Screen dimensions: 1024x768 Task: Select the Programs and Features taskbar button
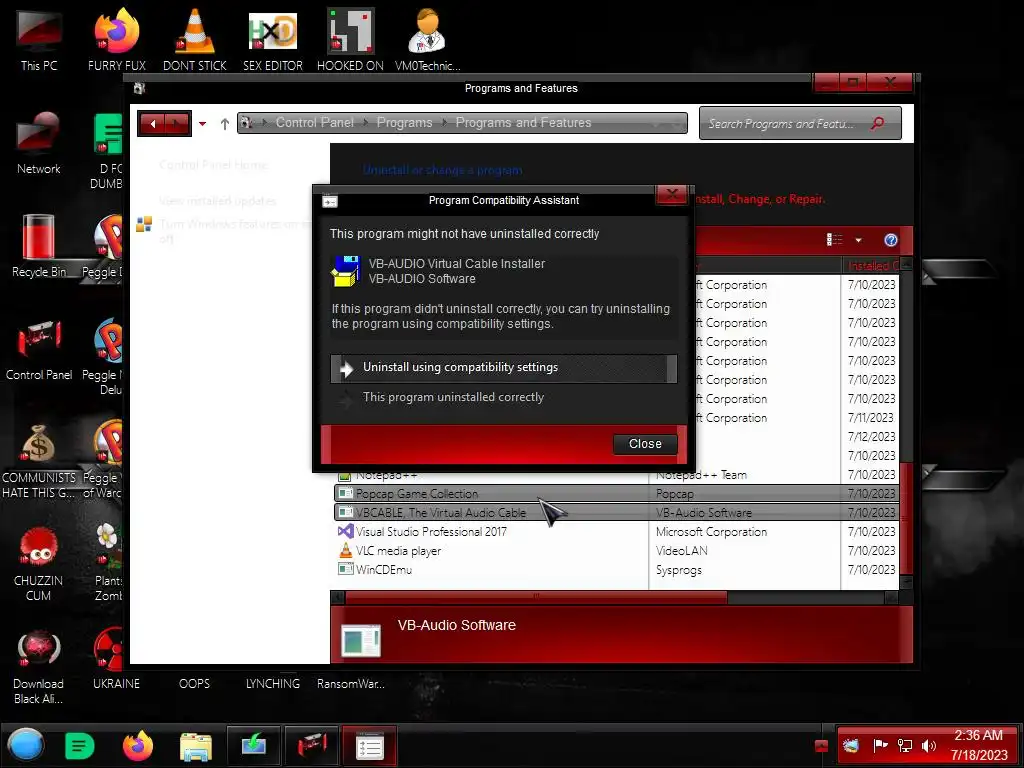coord(369,746)
